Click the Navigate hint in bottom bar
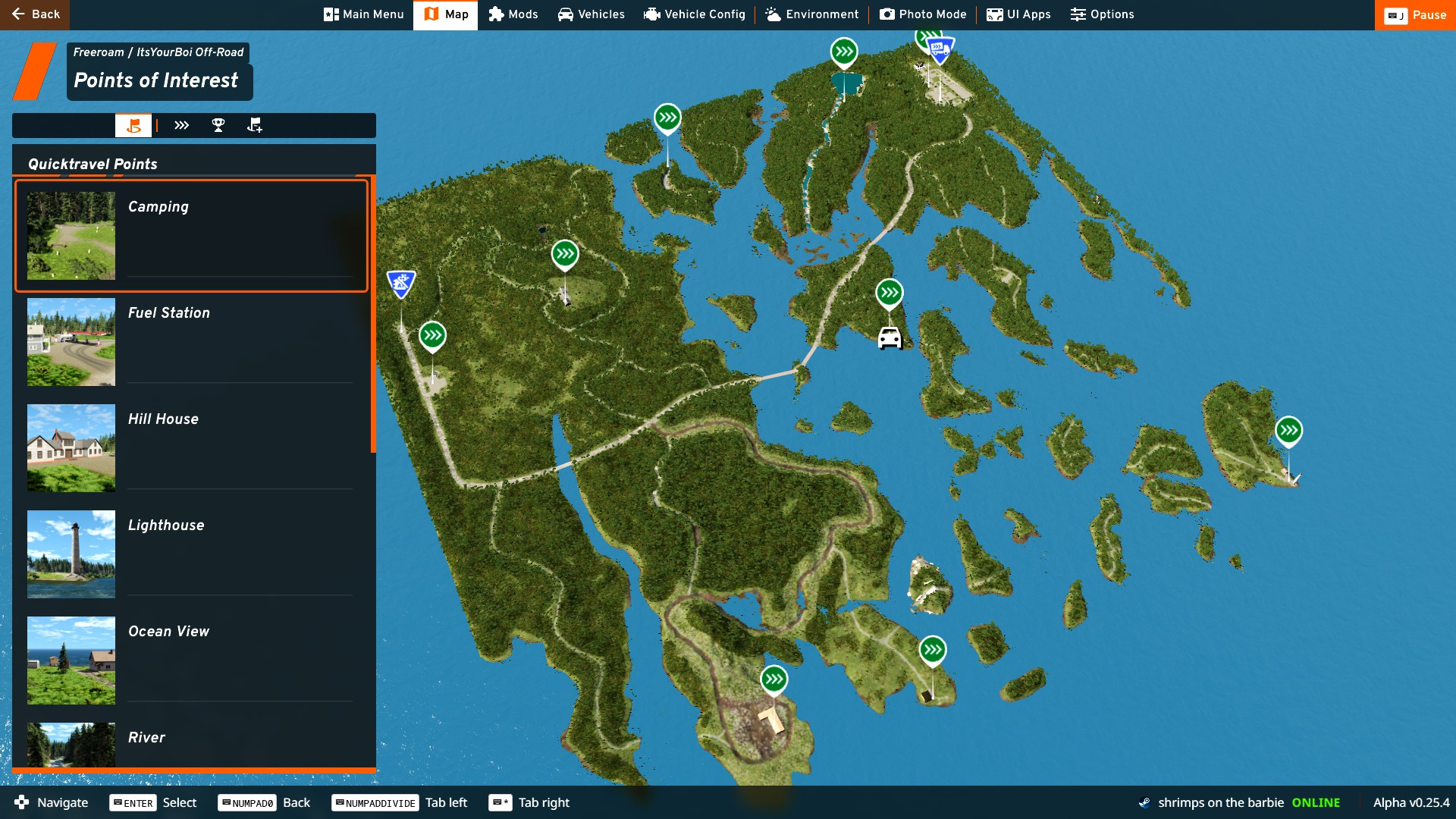This screenshot has height=819, width=1456. (x=52, y=803)
